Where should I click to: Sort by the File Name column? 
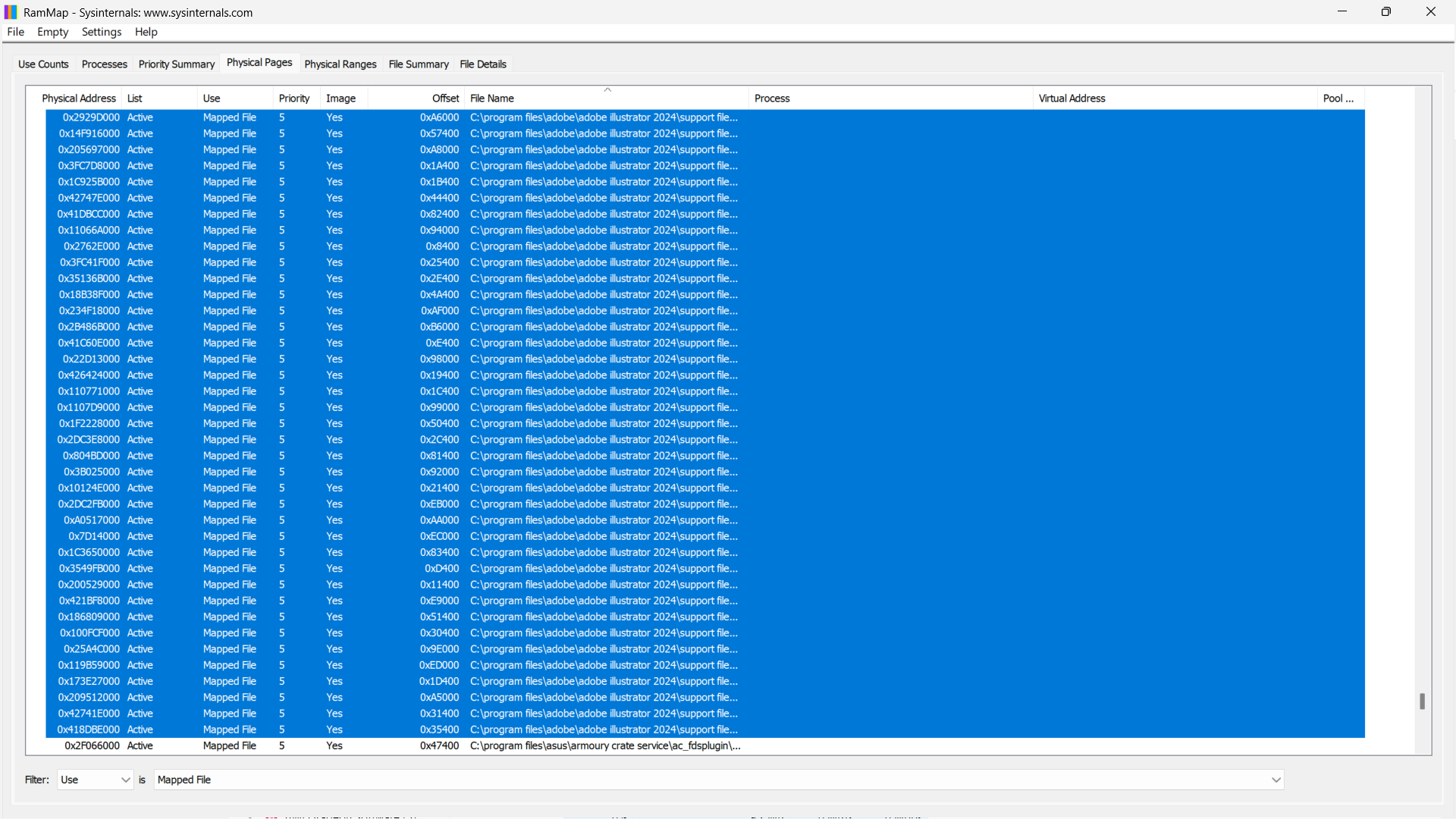(492, 98)
